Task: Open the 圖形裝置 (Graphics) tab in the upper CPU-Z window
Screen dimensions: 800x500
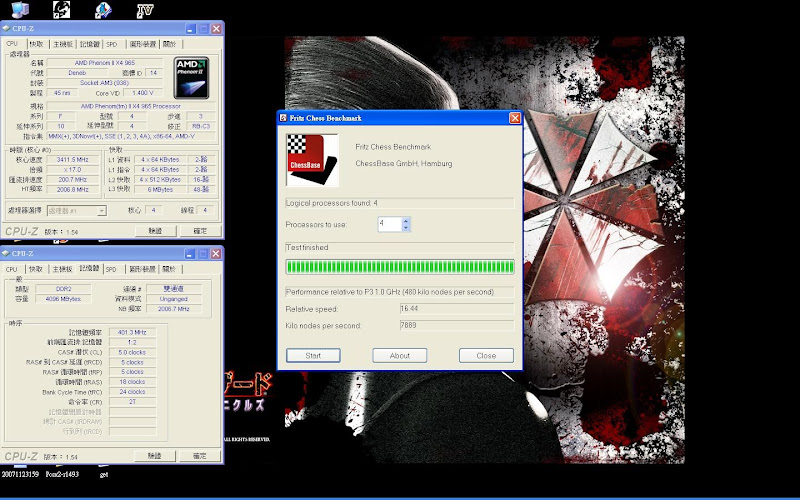Action: click(x=142, y=44)
